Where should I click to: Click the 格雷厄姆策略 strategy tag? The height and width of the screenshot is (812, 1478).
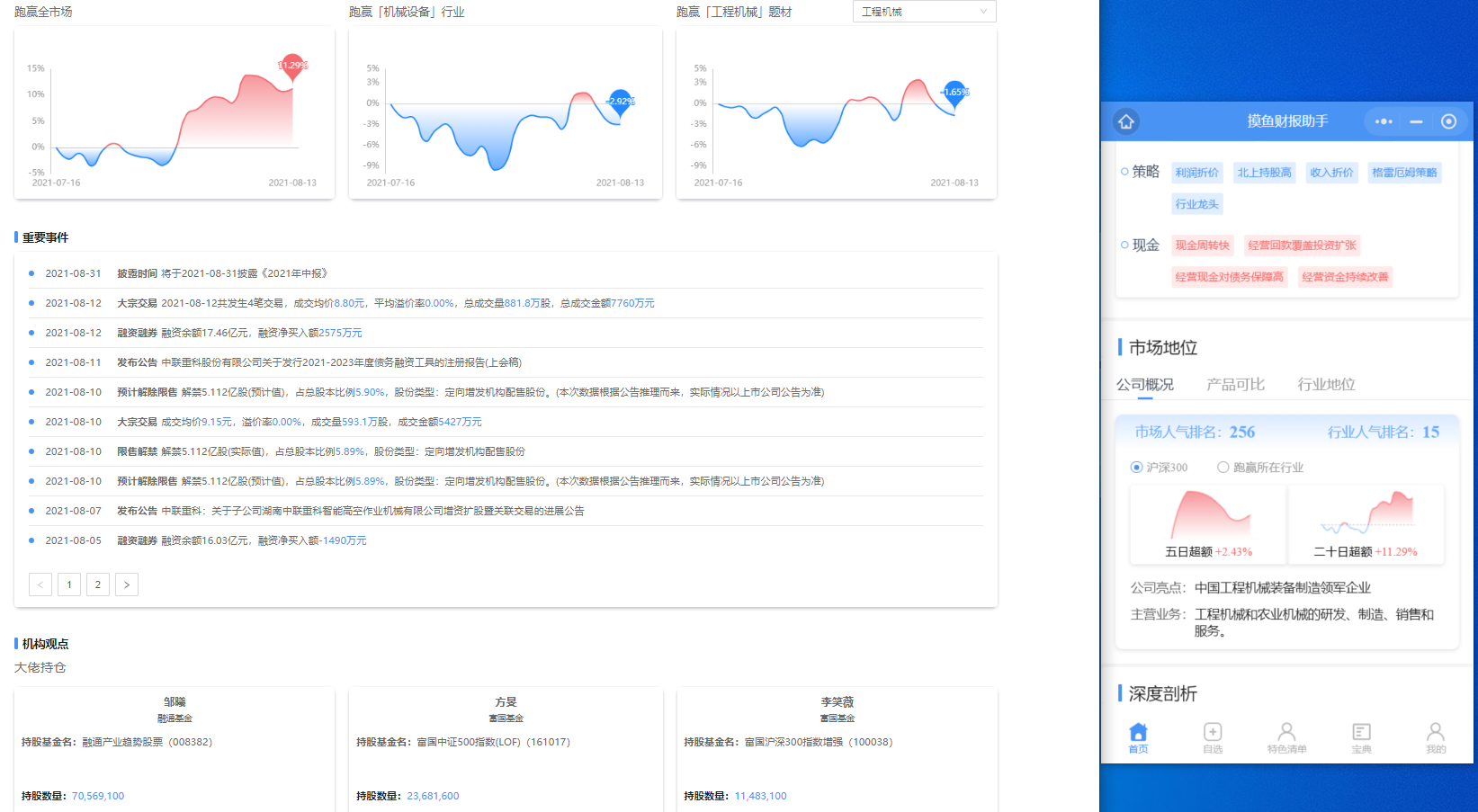coord(1404,173)
